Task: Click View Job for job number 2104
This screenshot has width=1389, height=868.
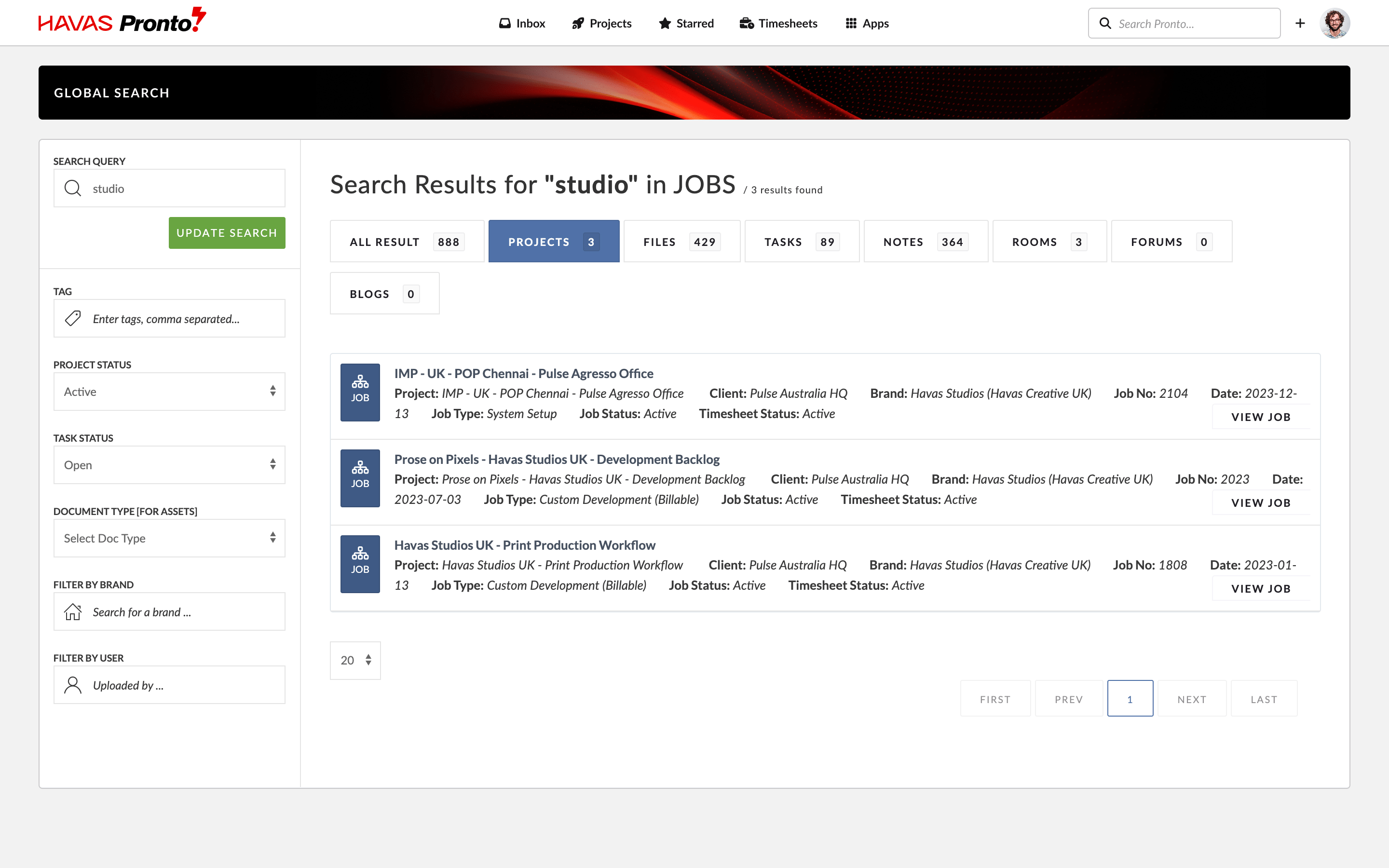Action: pos(1261,417)
